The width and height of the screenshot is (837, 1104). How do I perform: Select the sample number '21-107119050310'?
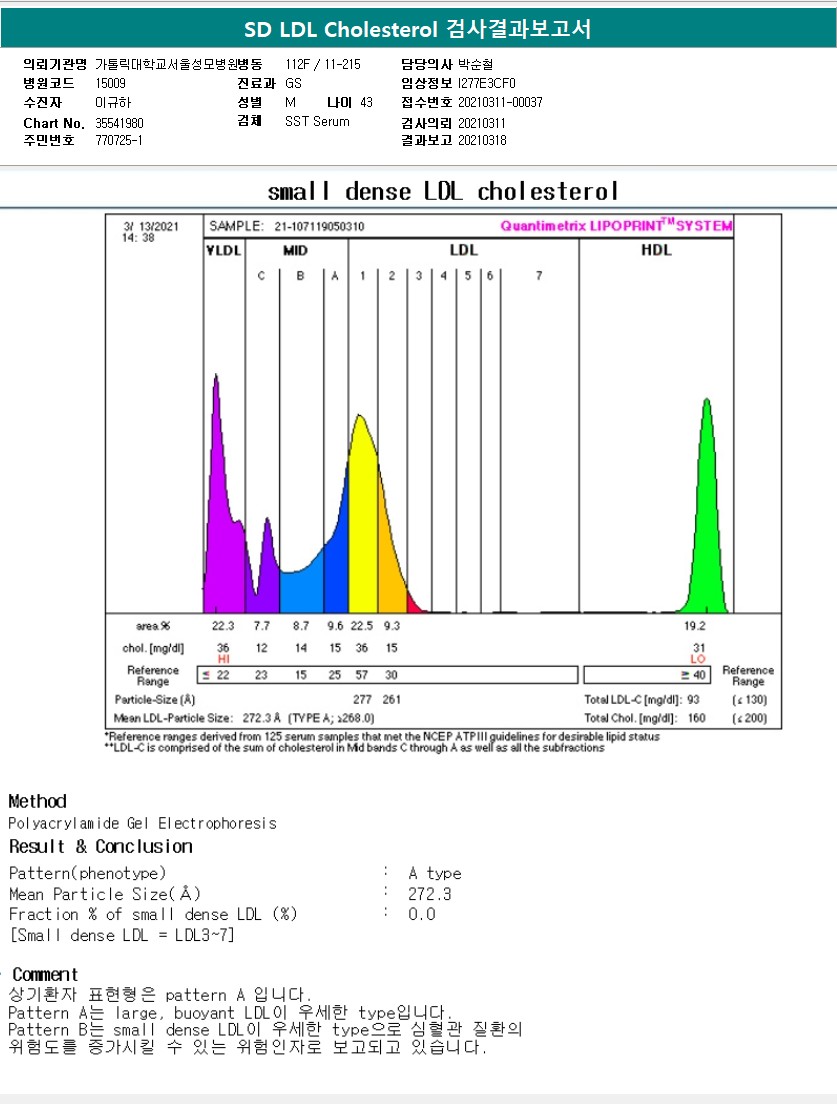coord(320,226)
